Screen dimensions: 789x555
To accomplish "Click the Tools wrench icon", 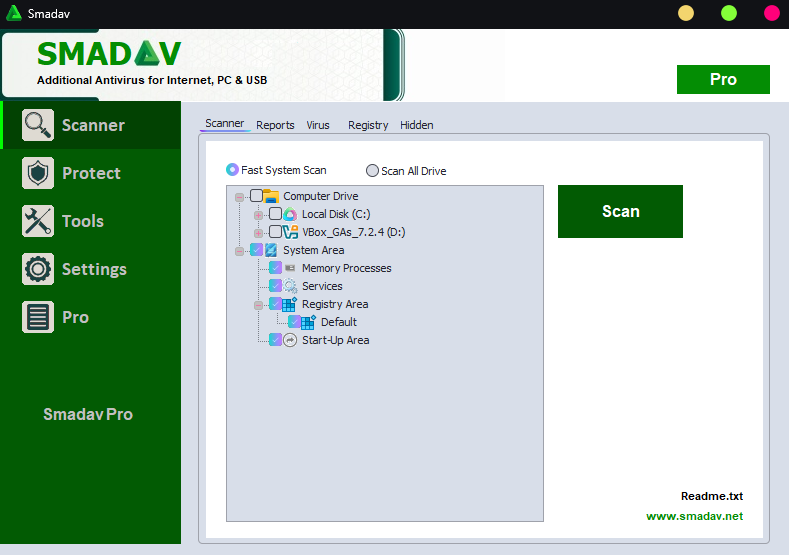I will point(38,221).
